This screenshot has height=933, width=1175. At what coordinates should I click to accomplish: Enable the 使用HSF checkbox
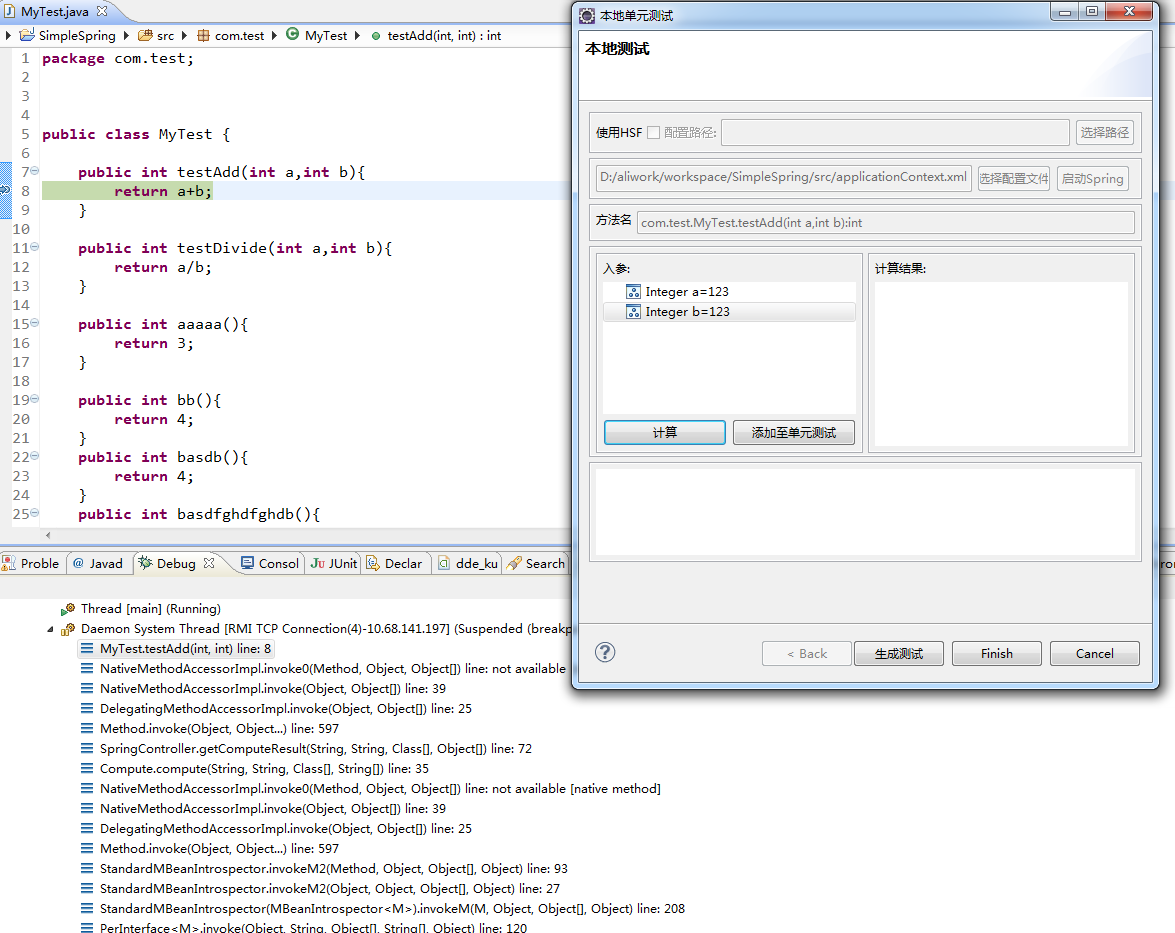click(653, 132)
